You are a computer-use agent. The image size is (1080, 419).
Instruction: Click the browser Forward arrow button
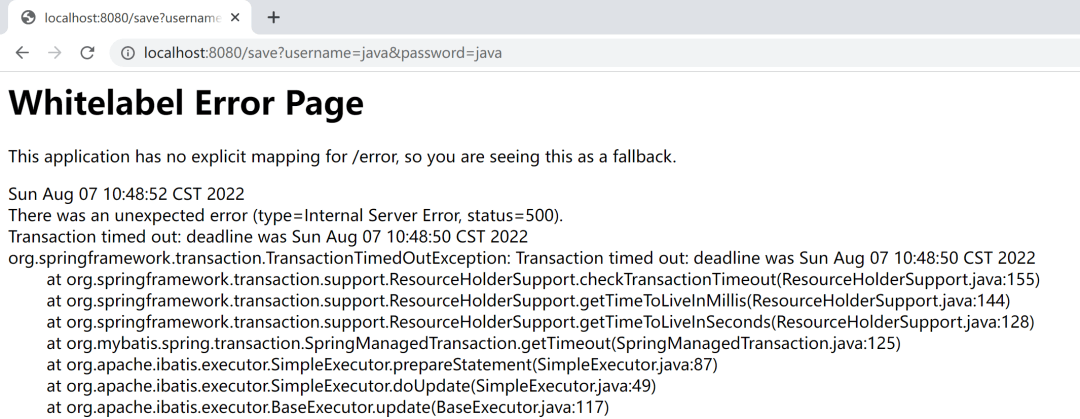tap(54, 53)
